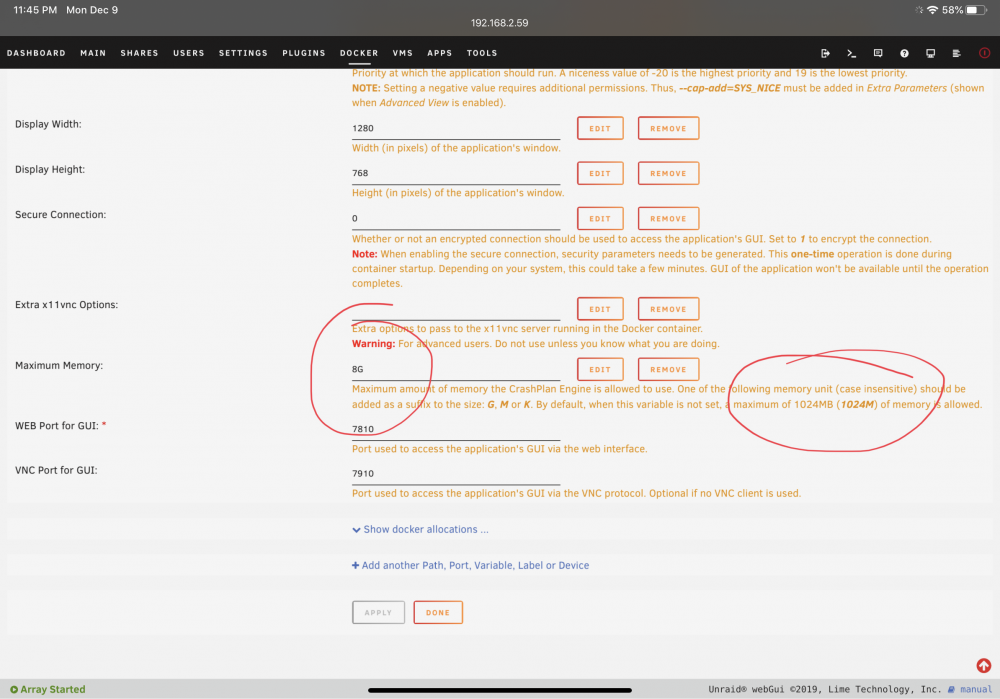Switch to the Users tab

point(189,53)
